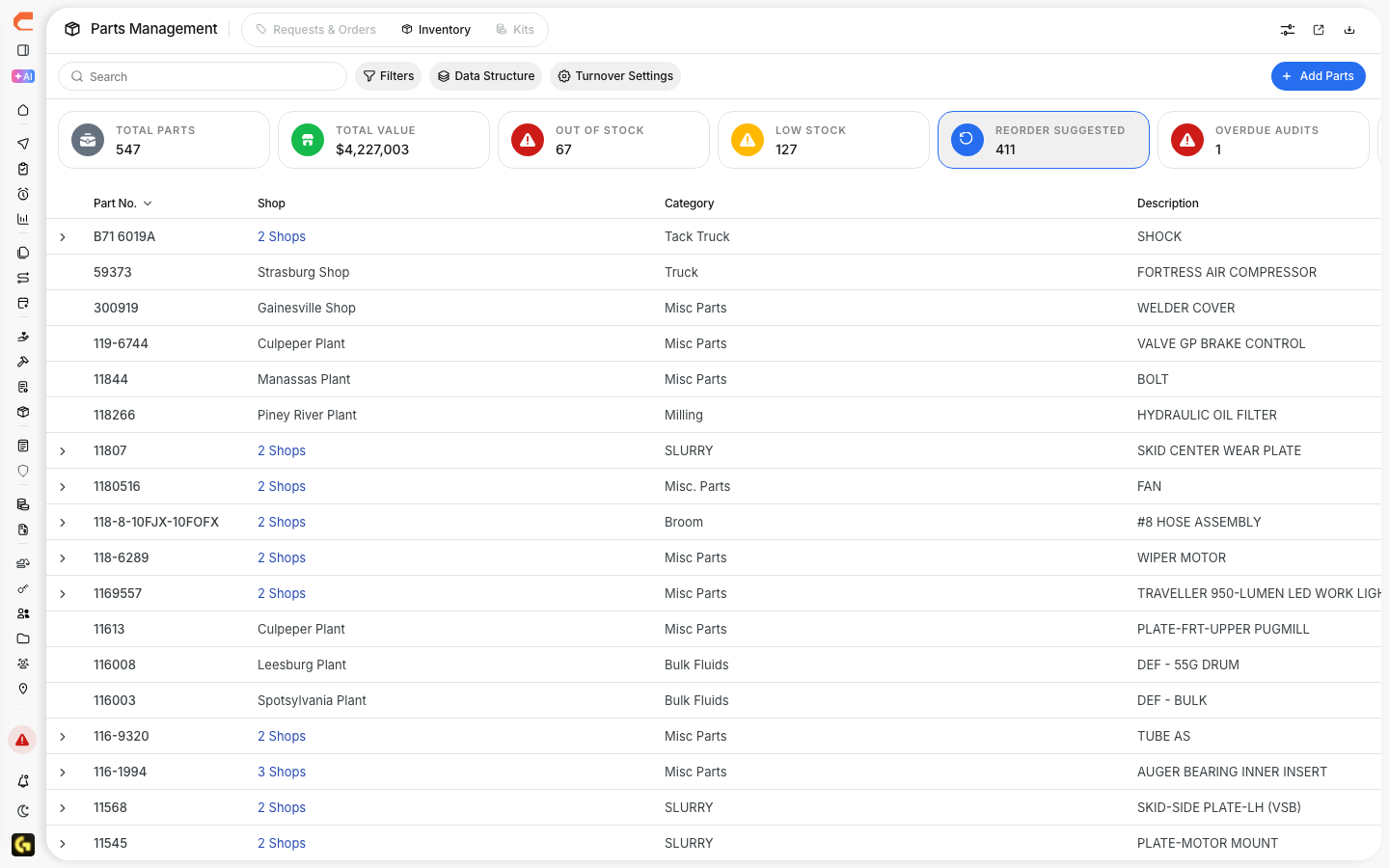Sort by the Part No. column header
Image resolution: width=1389 pixels, height=868 pixels.
coord(123,203)
